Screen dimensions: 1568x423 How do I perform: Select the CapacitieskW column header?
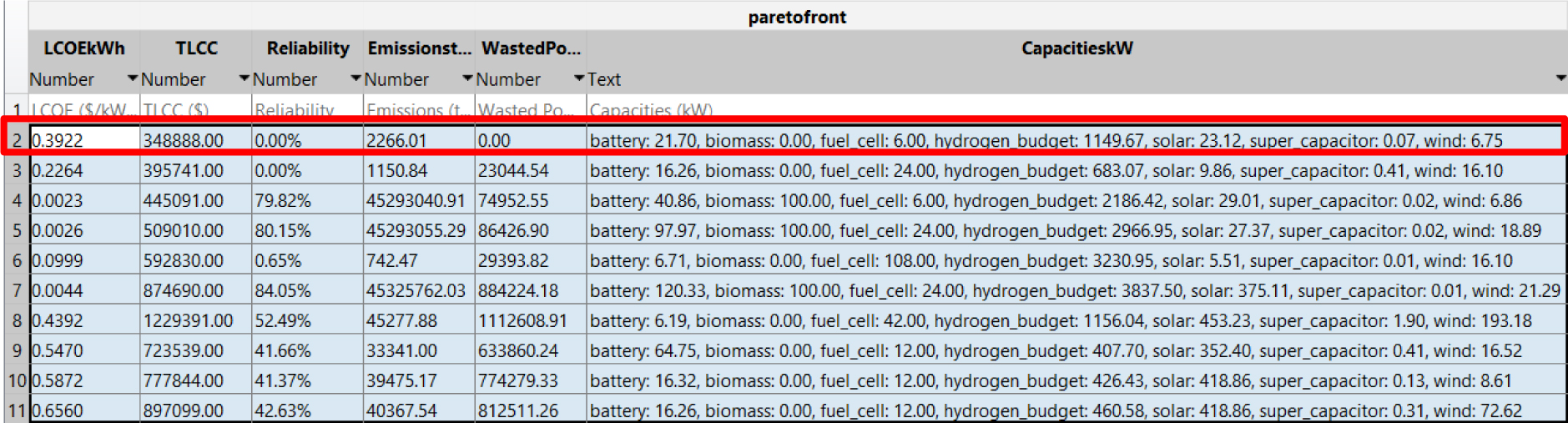1076,48
